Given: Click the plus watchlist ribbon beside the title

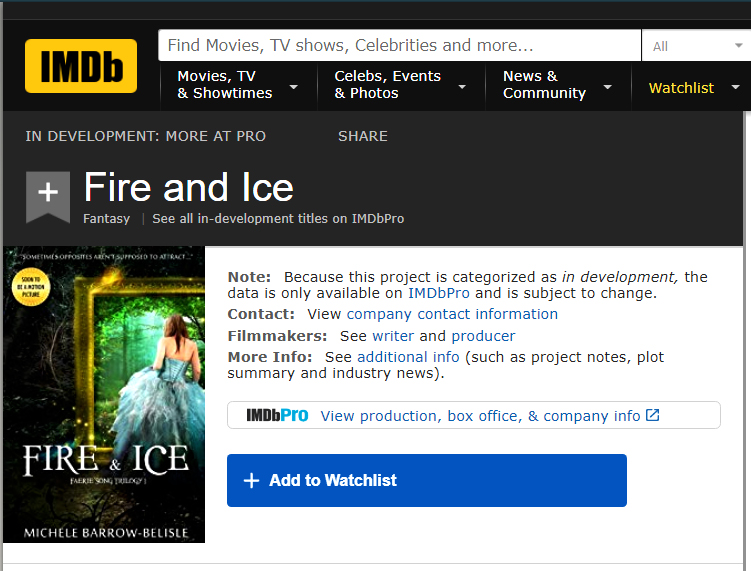Looking at the screenshot, I should tap(47, 195).
